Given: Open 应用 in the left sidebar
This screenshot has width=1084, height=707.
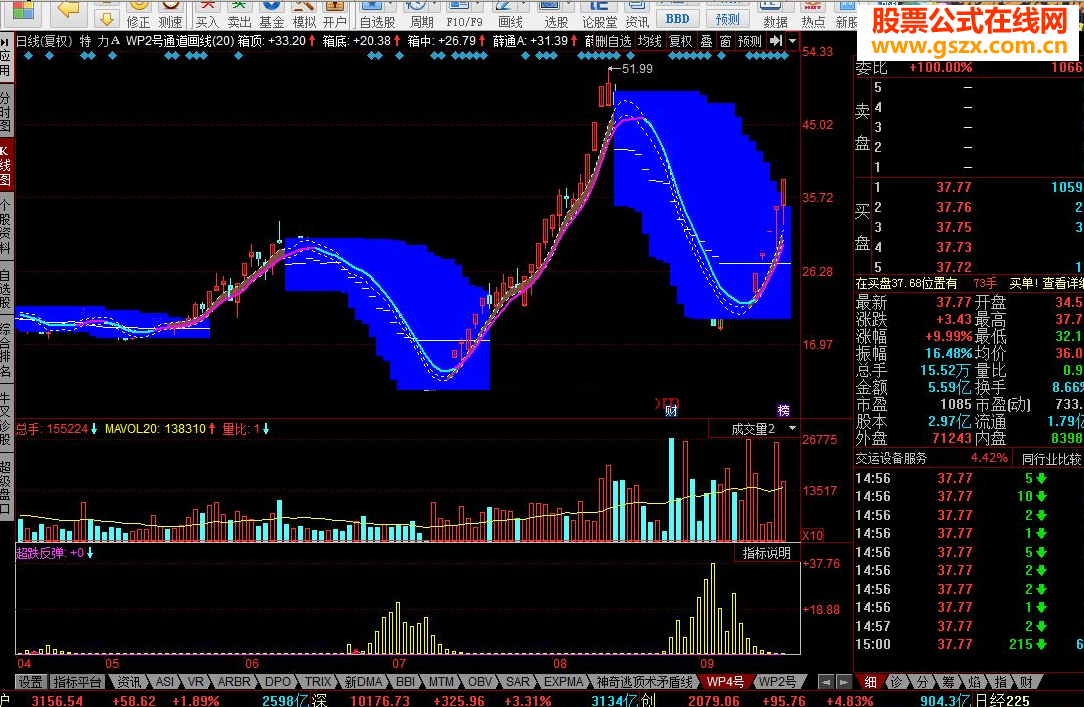Looking at the screenshot, I should [5, 58].
